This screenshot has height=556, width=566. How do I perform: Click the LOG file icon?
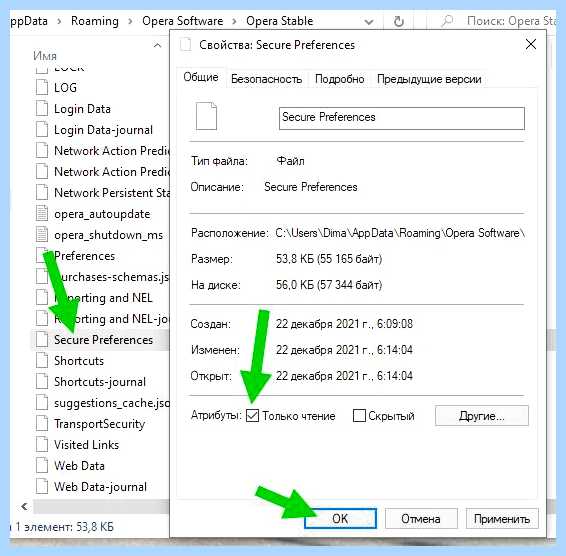click(x=42, y=87)
